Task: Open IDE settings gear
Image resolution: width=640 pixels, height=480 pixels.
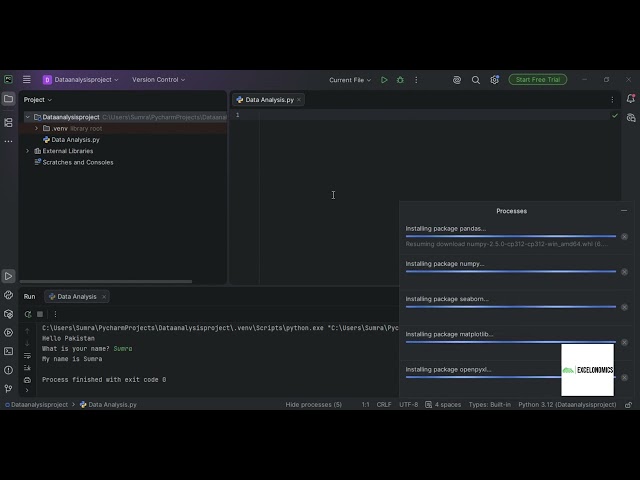Action: (494, 80)
